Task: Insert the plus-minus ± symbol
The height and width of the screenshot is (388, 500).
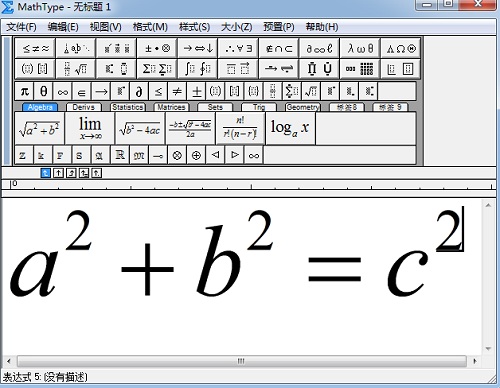Action: [196, 91]
